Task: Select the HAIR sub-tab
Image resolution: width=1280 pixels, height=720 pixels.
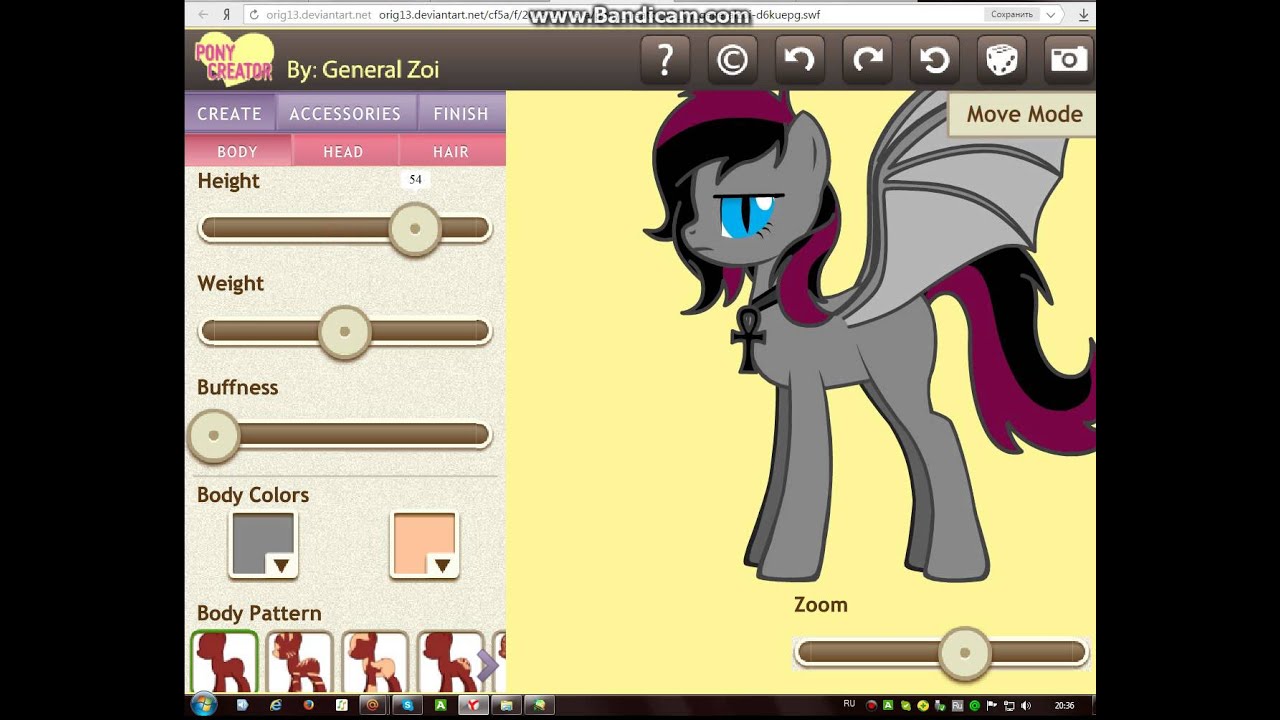Action: (451, 152)
